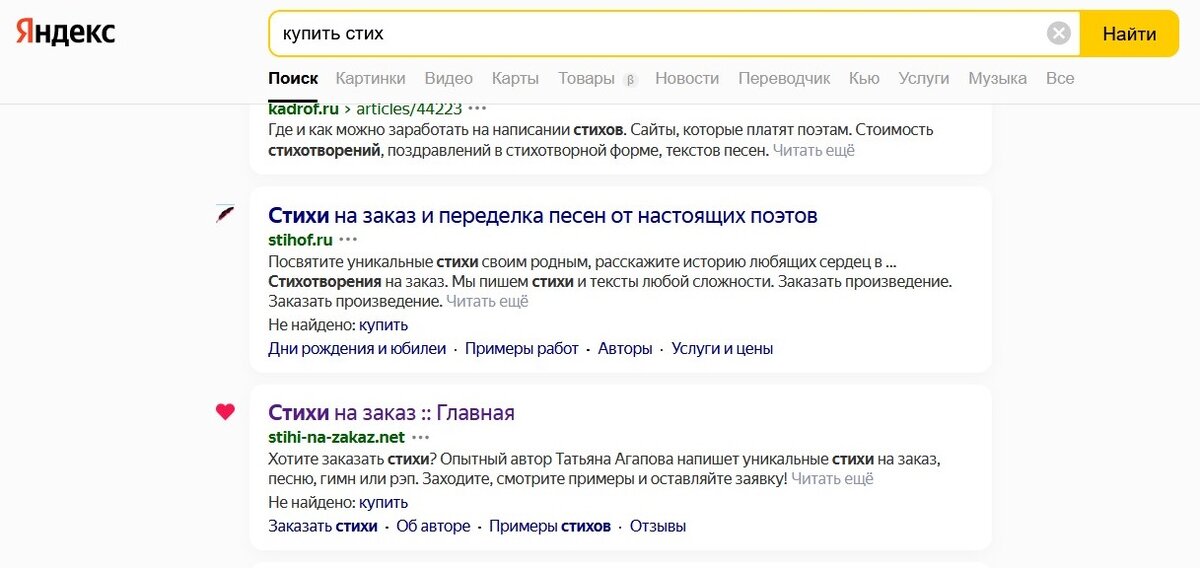Open the Все services tab
Image resolution: width=1200 pixels, height=568 pixels.
1060,78
